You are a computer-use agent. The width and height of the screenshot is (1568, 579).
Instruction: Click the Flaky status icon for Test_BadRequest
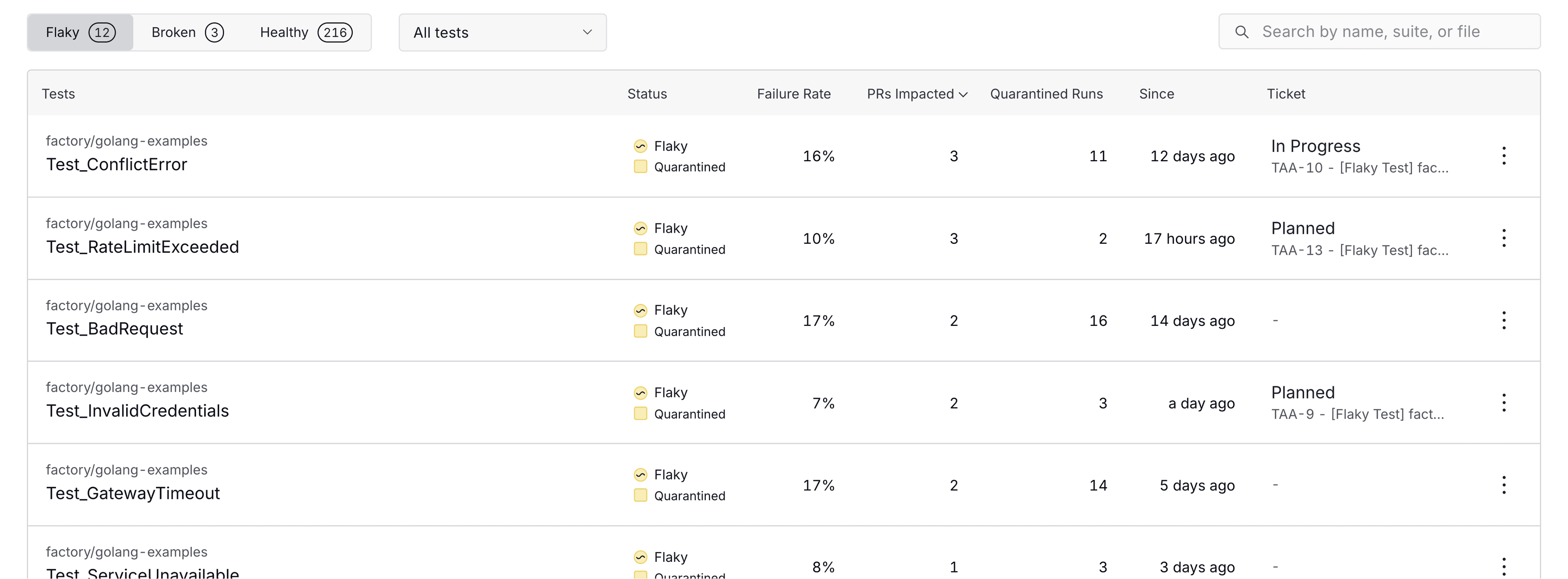tap(640, 310)
